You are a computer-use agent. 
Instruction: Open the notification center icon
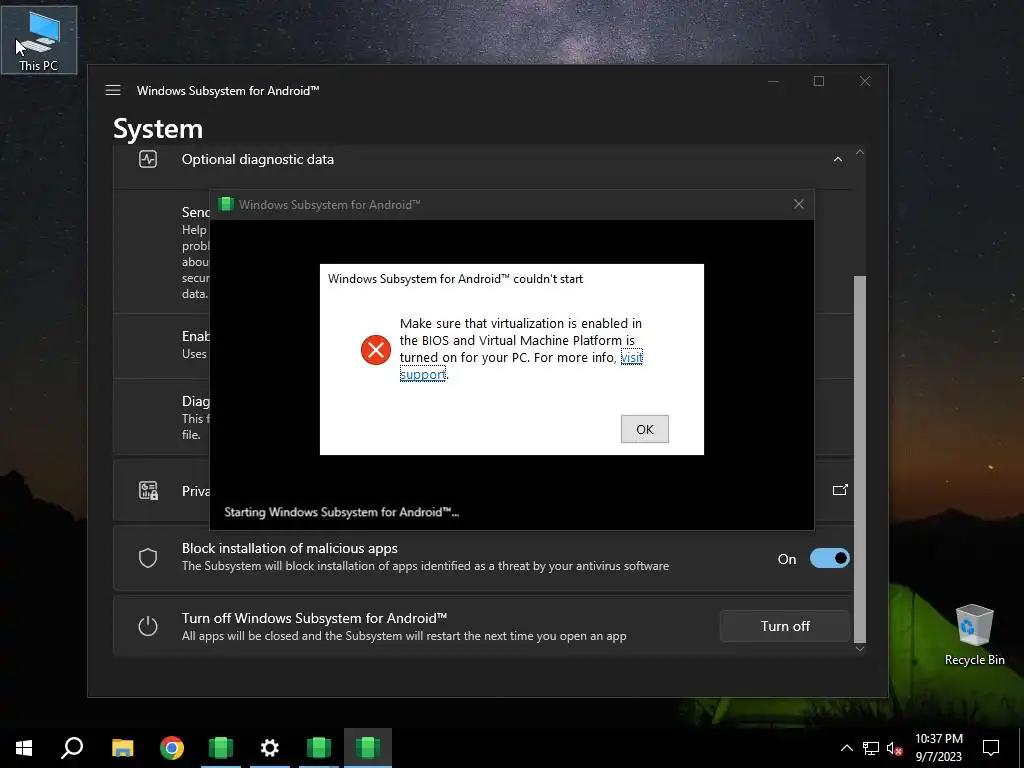(991, 748)
